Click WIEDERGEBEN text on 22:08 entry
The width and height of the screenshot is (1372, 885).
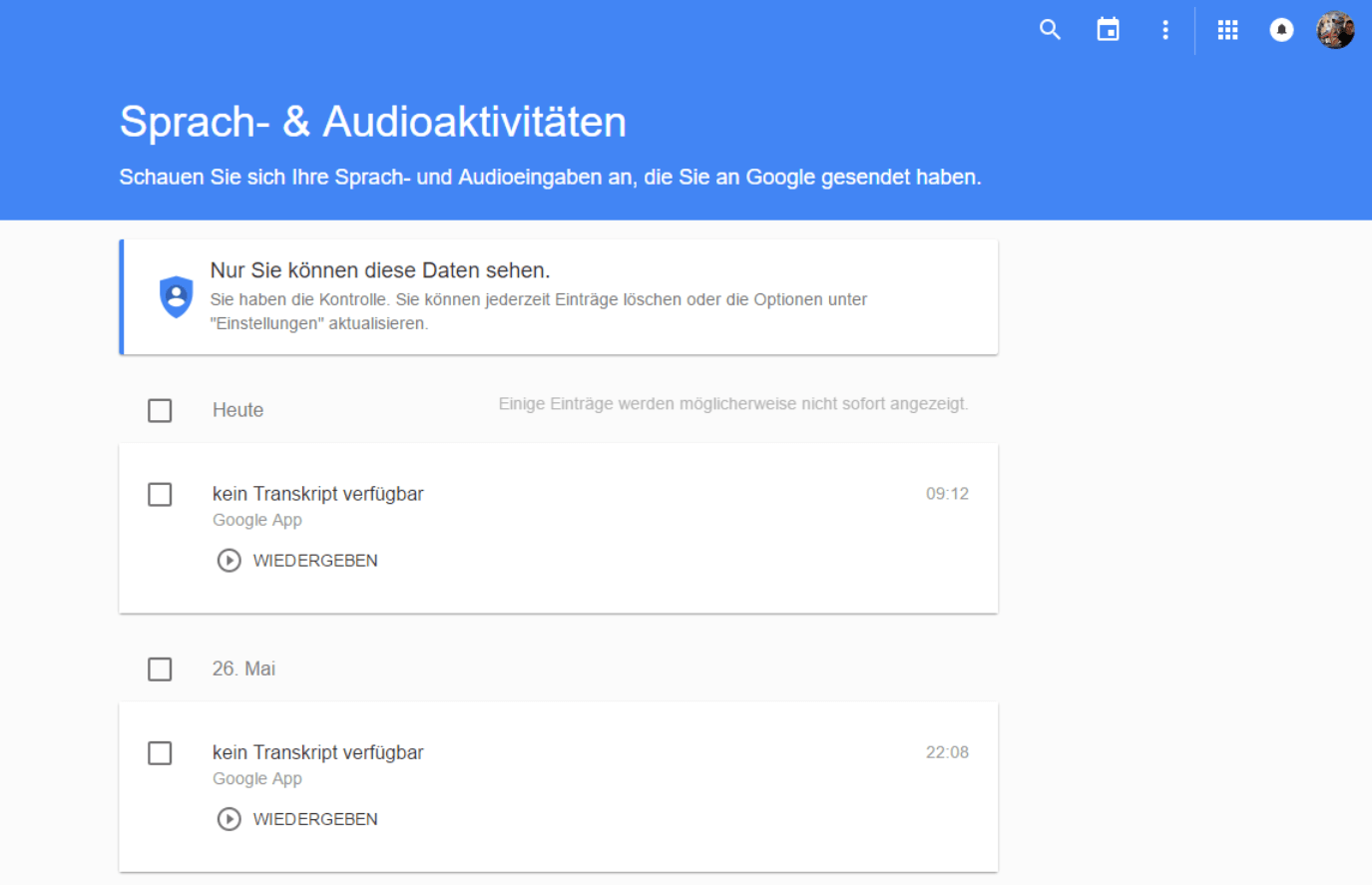click(x=314, y=819)
